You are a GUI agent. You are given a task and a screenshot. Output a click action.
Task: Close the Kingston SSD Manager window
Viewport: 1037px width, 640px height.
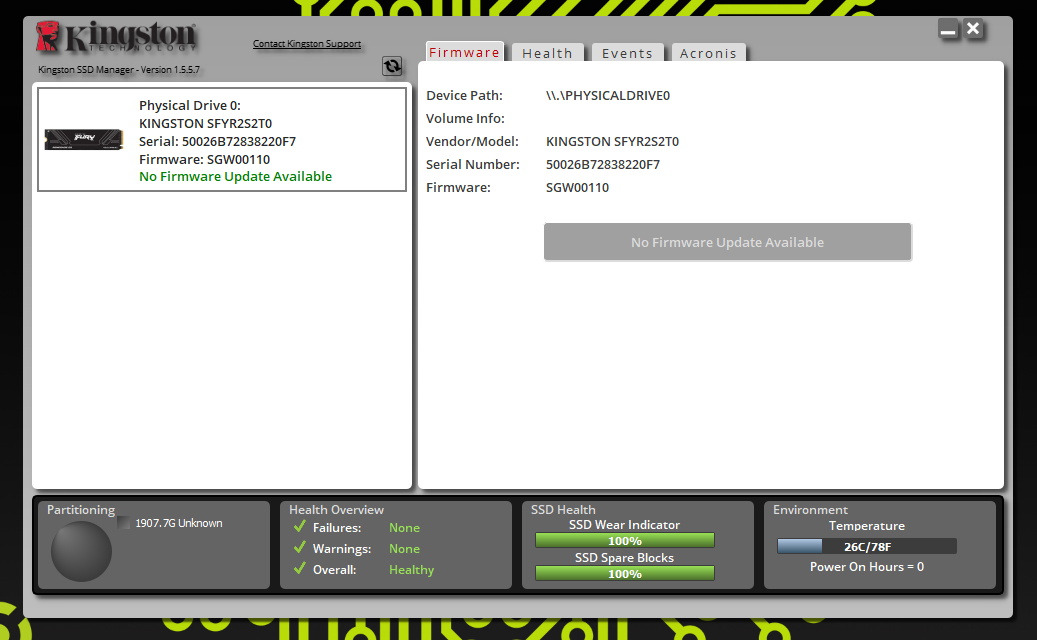[973, 29]
